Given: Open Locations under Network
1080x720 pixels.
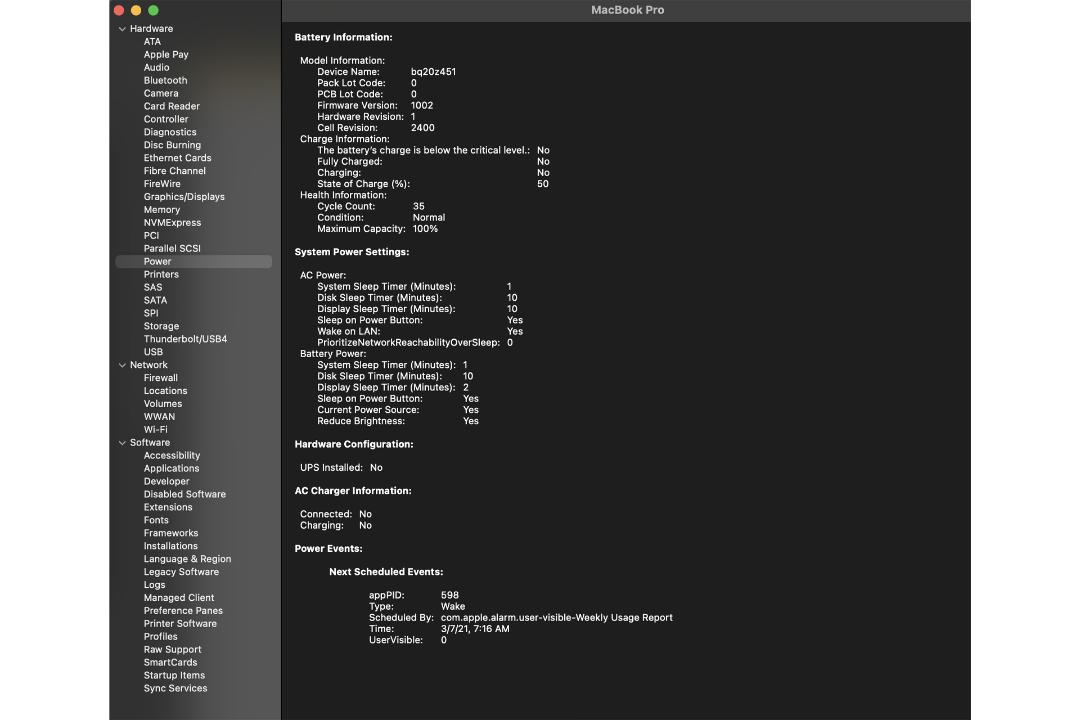Looking at the screenshot, I should 165,391.
